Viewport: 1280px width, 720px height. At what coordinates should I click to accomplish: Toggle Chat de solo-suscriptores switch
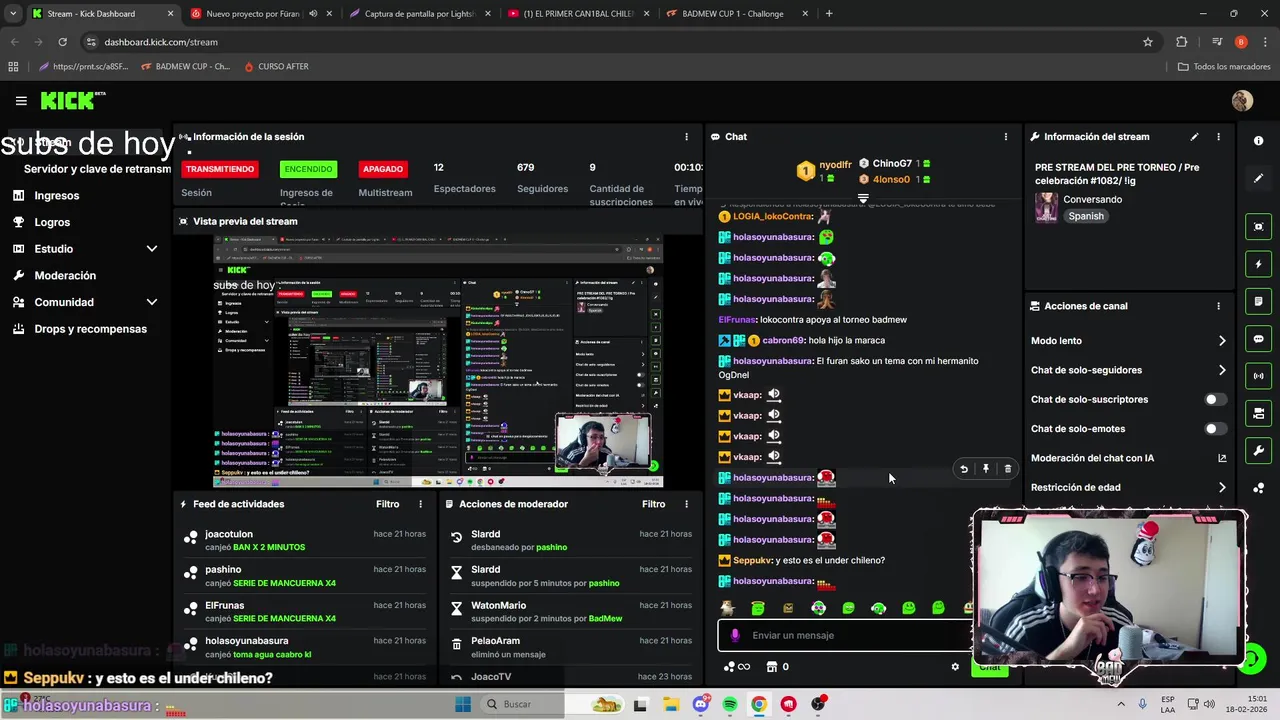pos(1214,399)
